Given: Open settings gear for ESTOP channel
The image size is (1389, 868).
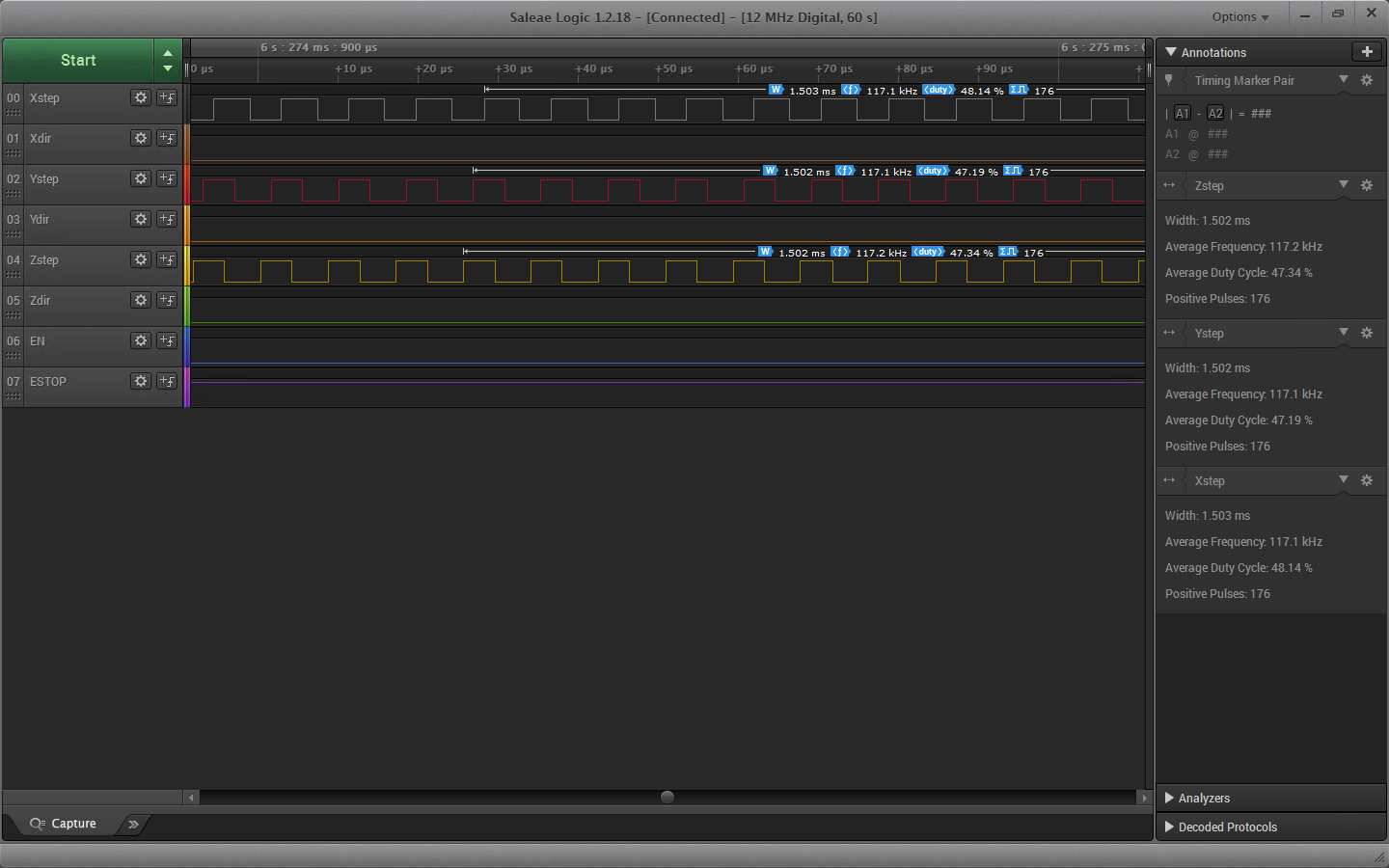Looking at the screenshot, I should tap(141, 381).
